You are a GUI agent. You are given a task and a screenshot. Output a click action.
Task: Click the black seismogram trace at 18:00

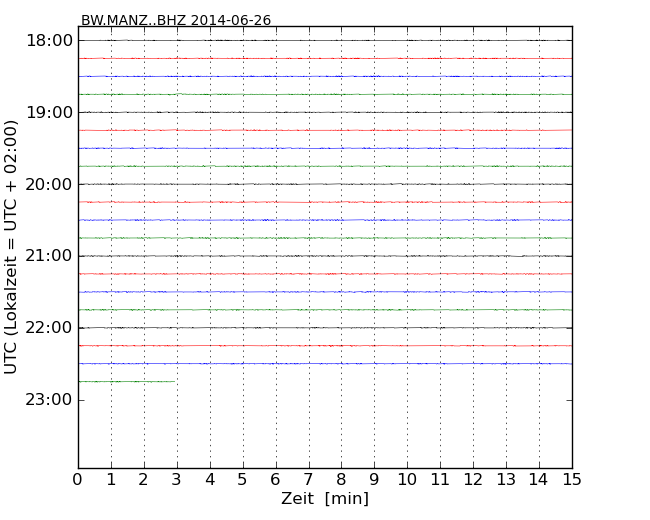[325, 40]
